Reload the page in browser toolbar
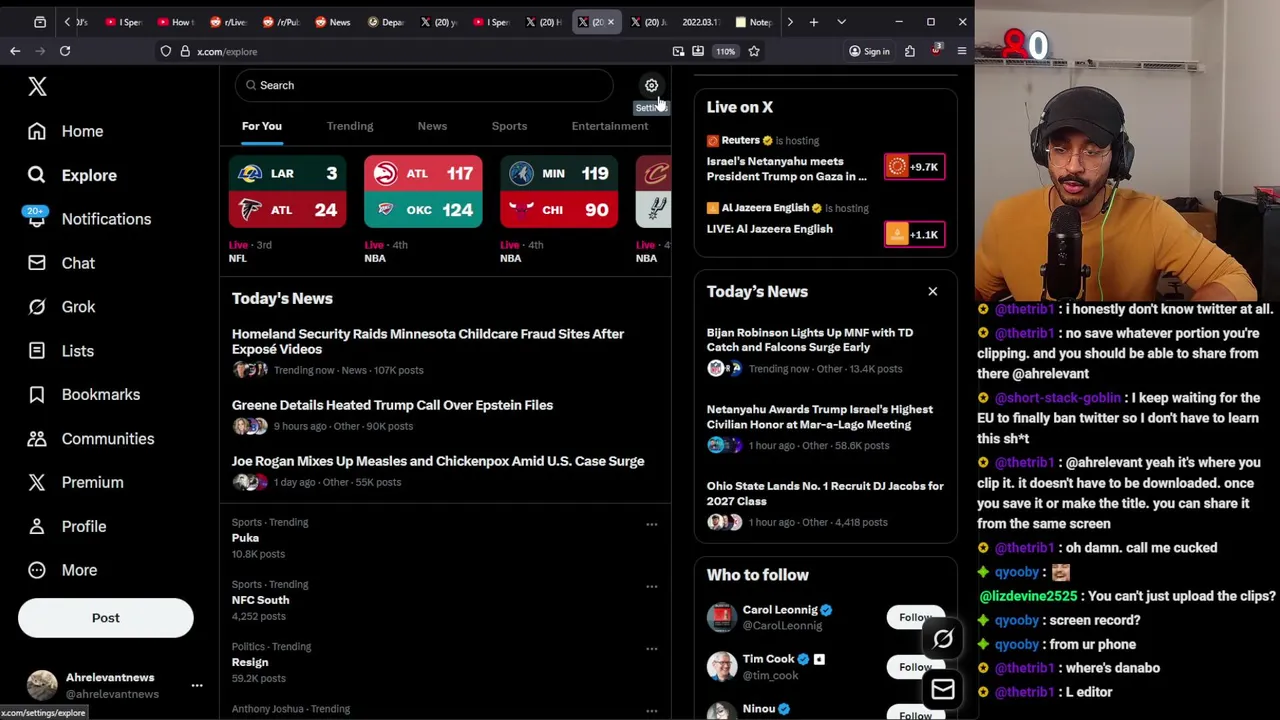This screenshot has width=1280, height=720. coord(65,51)
